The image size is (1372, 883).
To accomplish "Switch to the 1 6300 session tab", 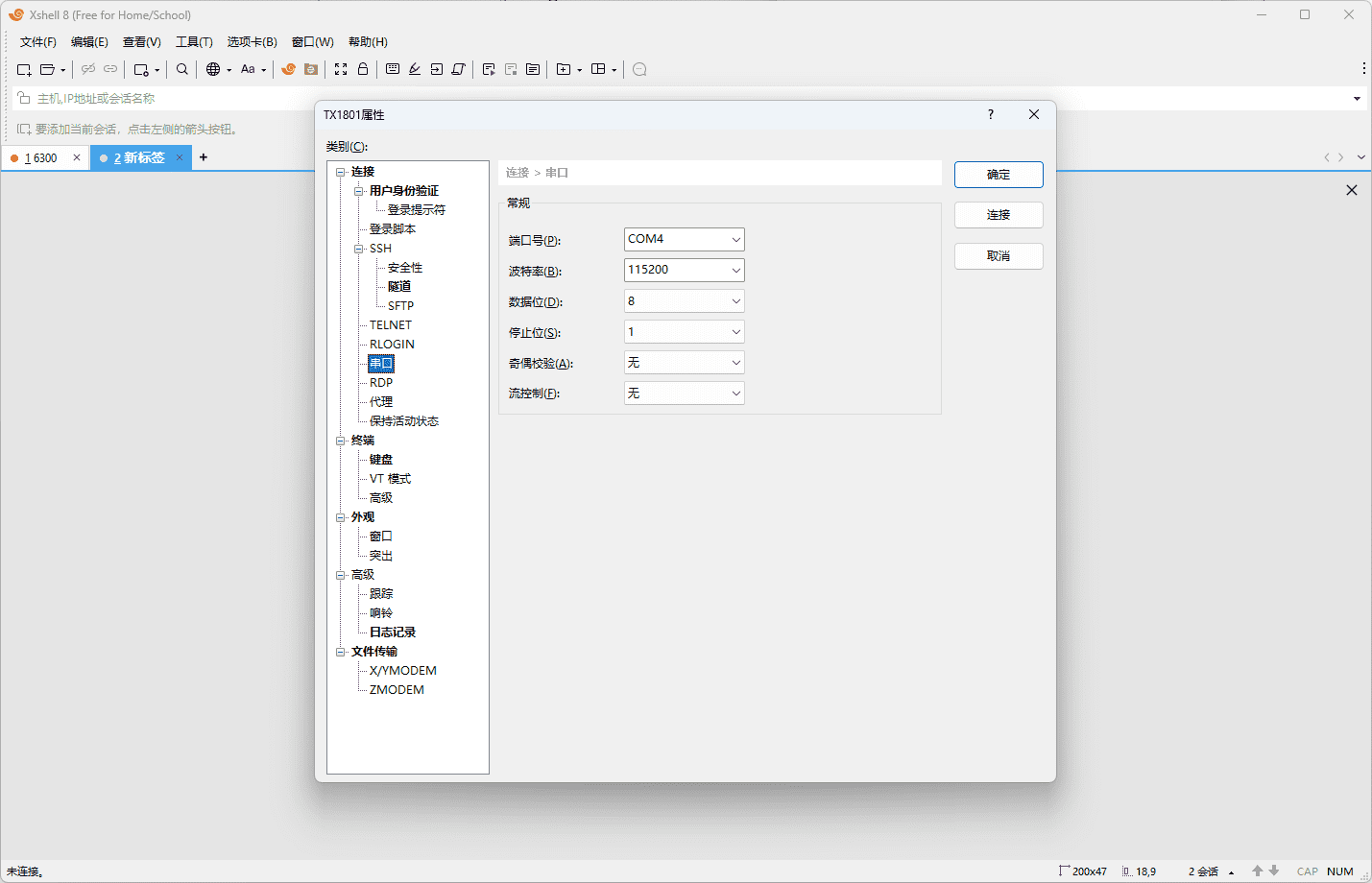I will point(41,158).
